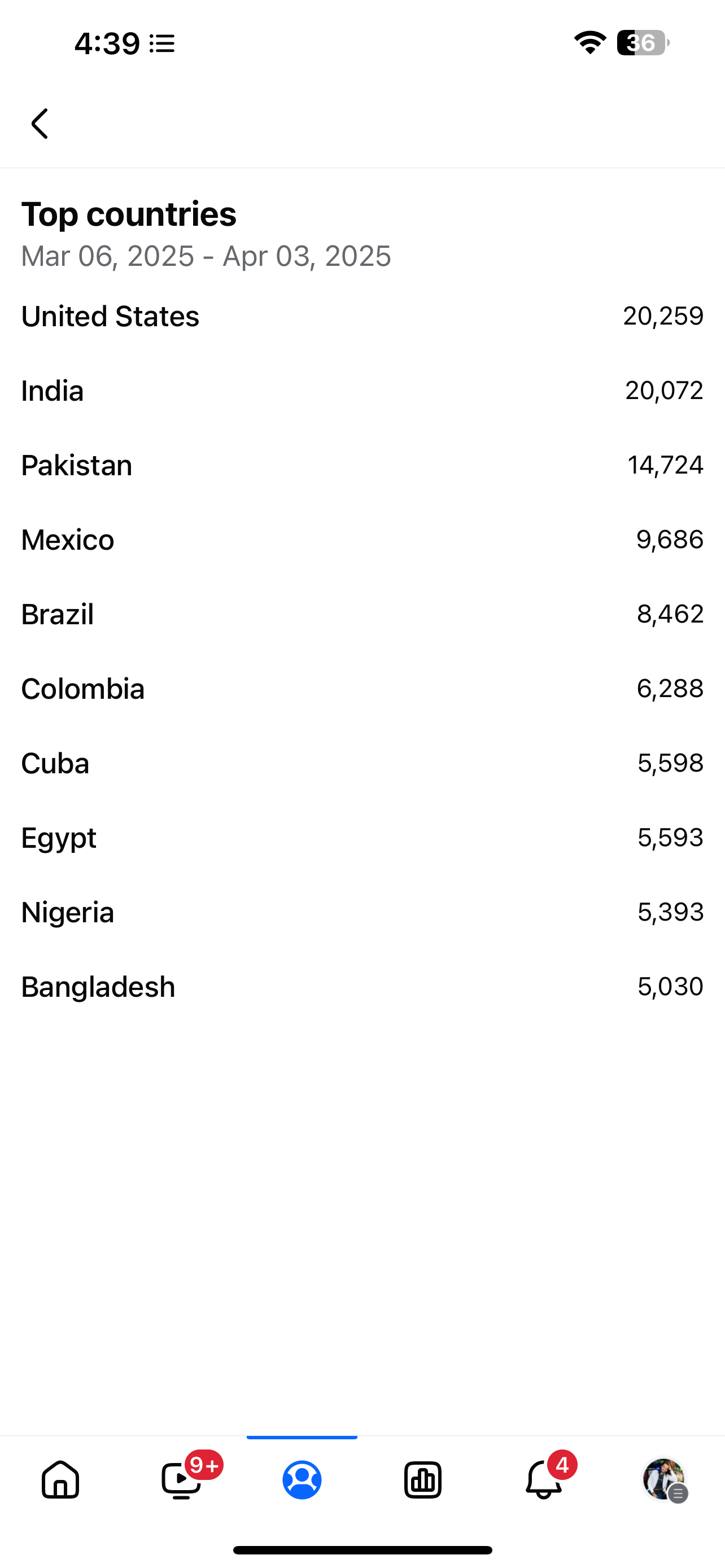
Task: Select the India country row
Action: [x=362, y=391]
